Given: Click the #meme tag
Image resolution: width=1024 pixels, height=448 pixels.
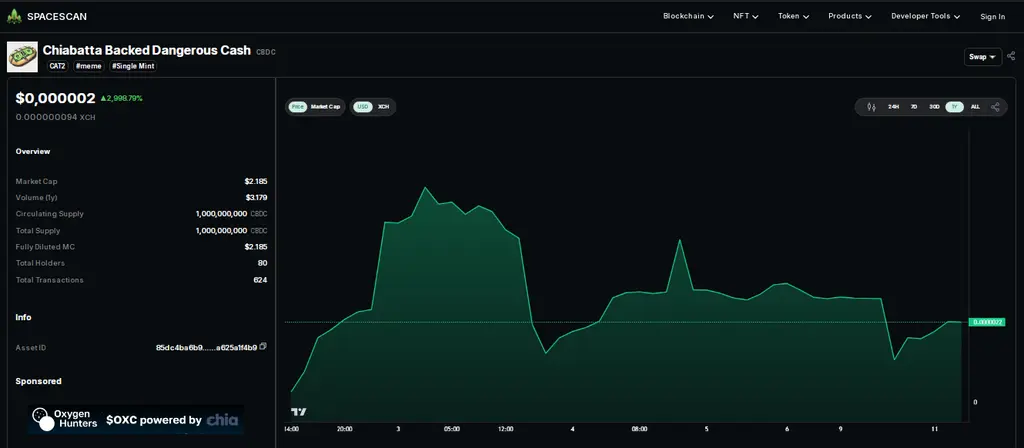Looking at the screenshot, I should click(x=88, y=66).
